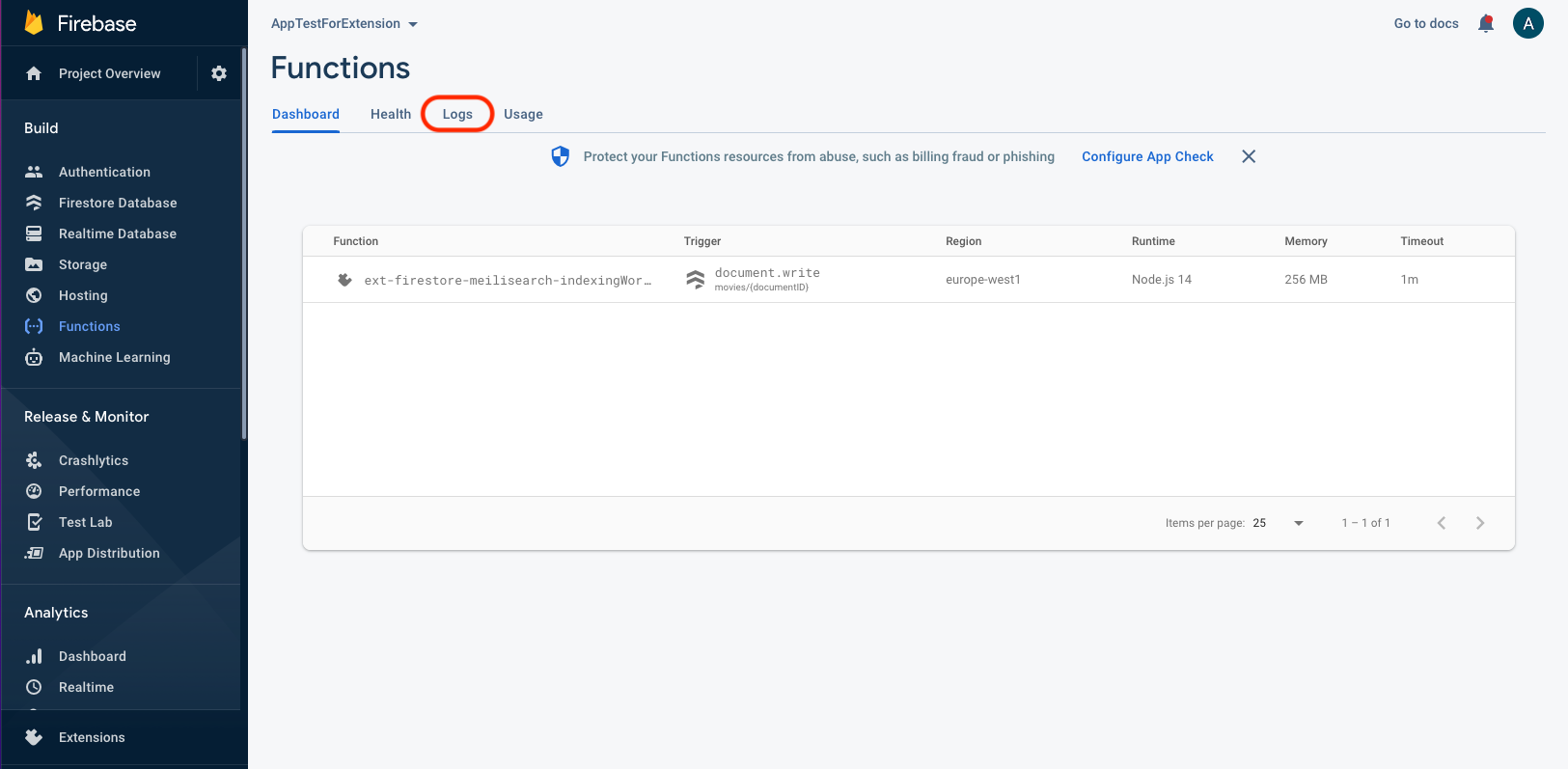This screenshot has width=1568, height=769.
Task: Click the Firestore trigger icon in table row
Action: (x=695, y=280)
